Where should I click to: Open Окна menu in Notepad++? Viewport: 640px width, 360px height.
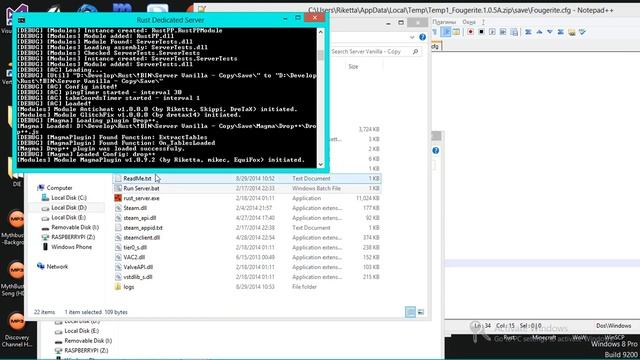[x=469, y=22]
